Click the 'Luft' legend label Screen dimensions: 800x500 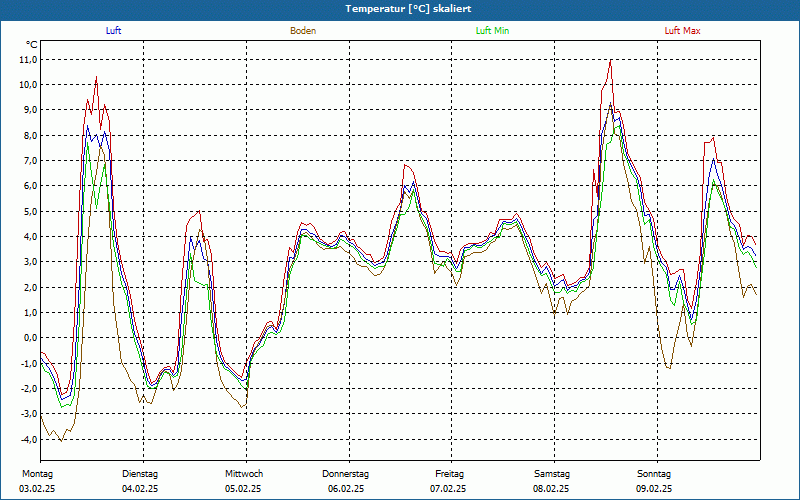[x=113, y=31]
